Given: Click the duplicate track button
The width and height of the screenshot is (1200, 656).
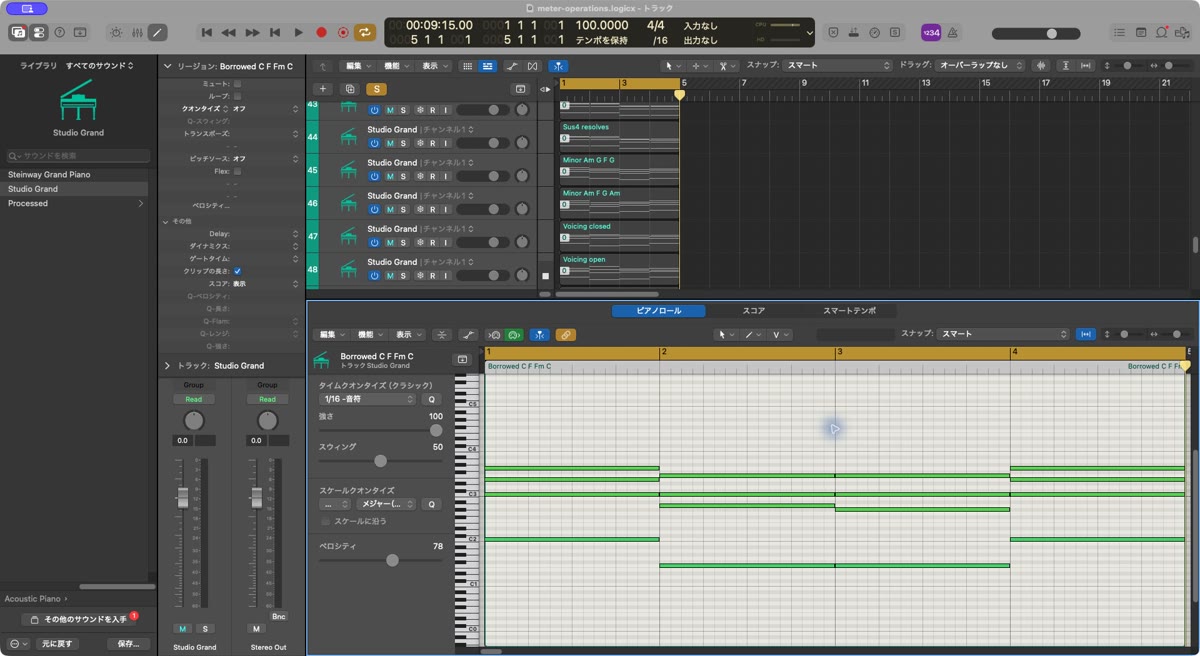Looking at the screenshot, I should pyautogui.click(x=349, y=89).
